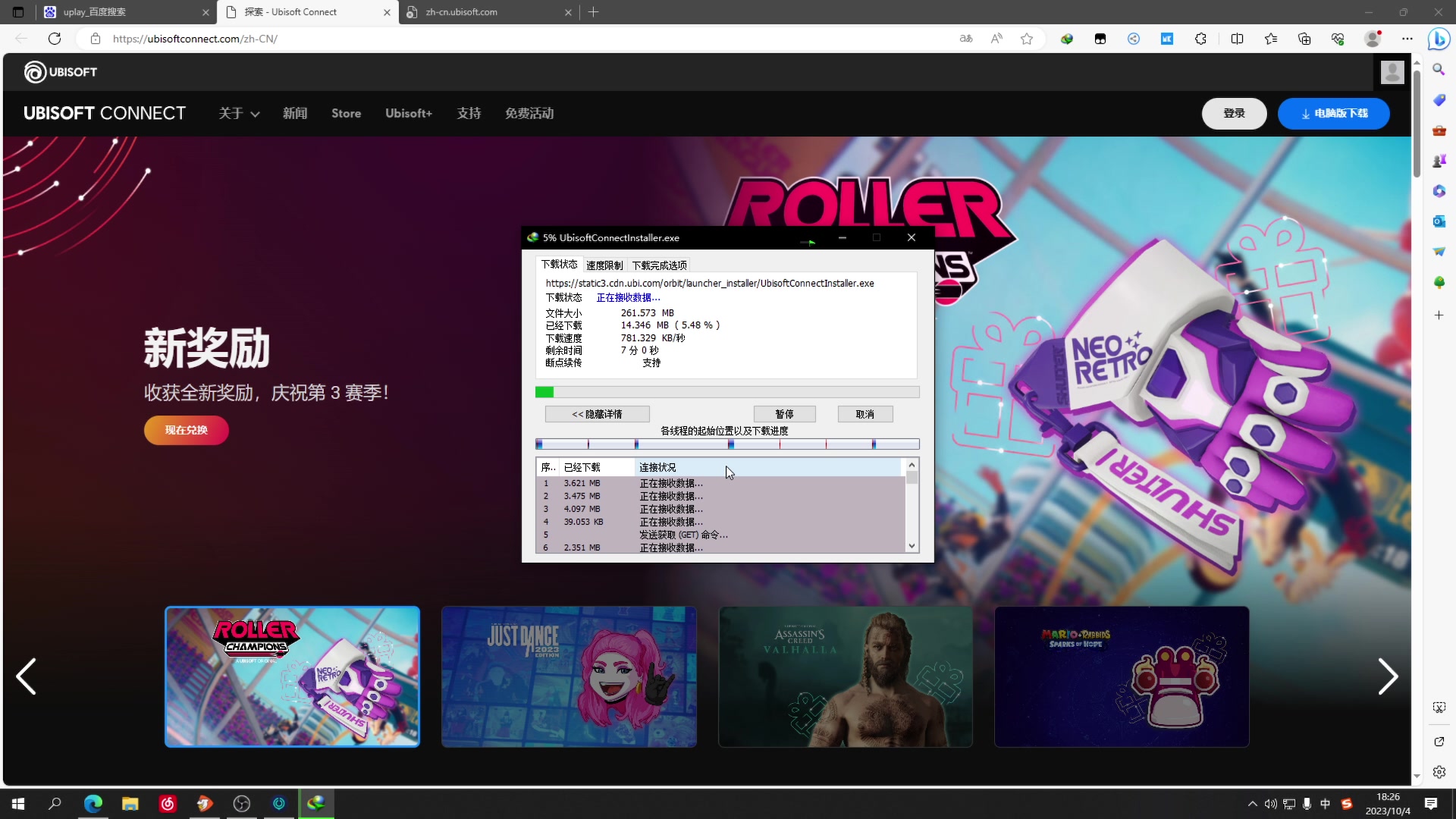Refresh the browser page
Screen dimensions: 1456x819
(55, 39)
